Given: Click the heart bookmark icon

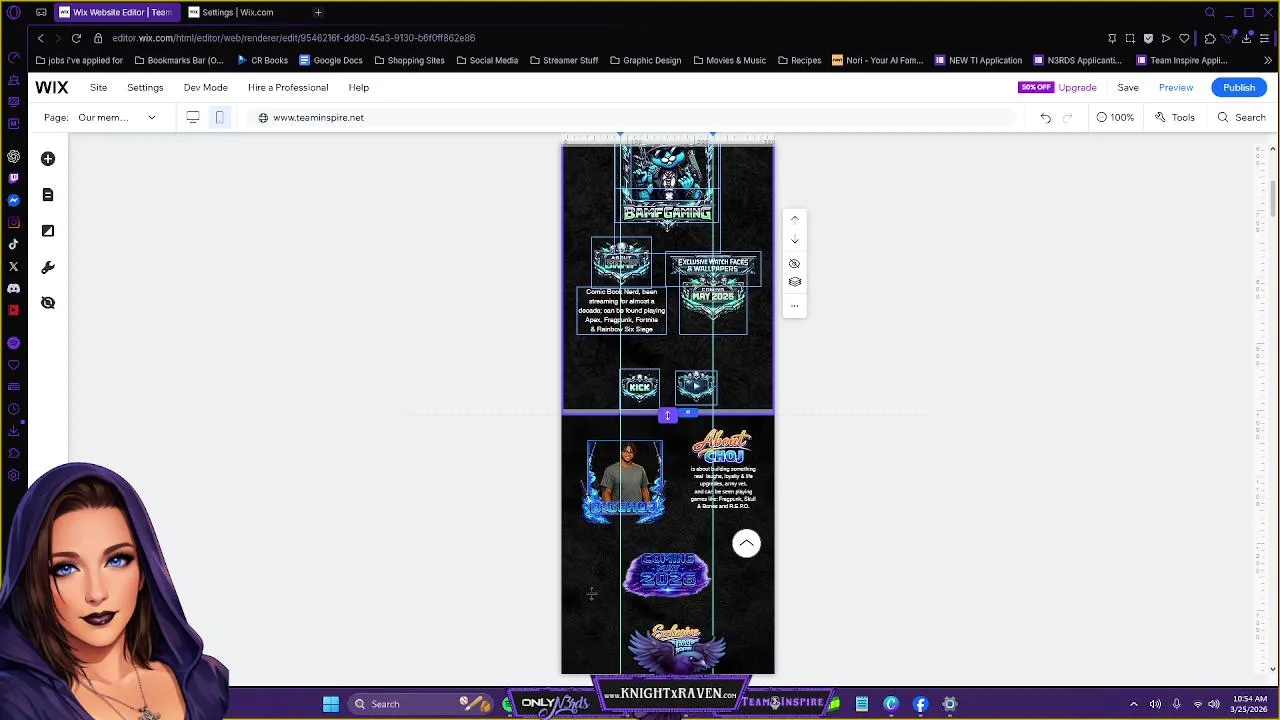Looking at the screenshot, I should pyautogui.click(x=1184, y=38).
